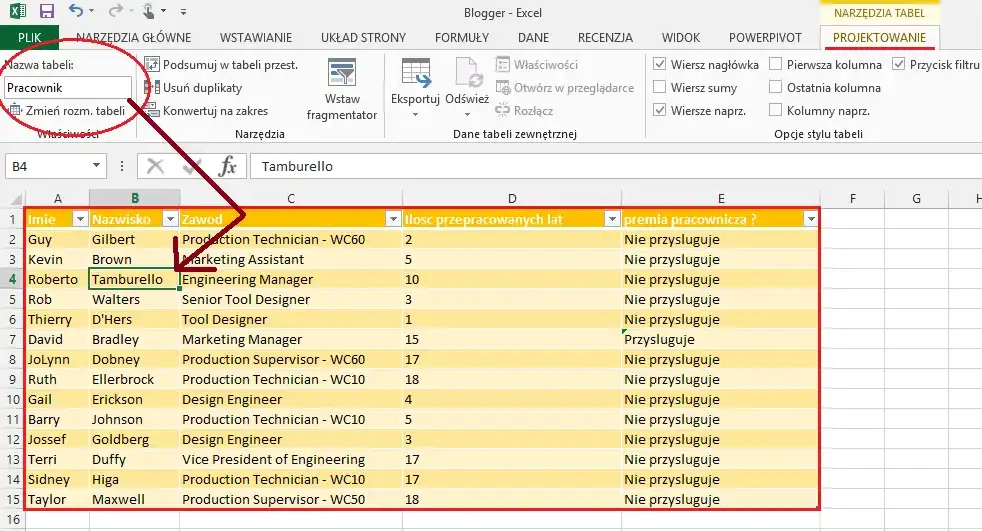Open the Zawod column filter dropdown
982x531 pixels.
392,219
